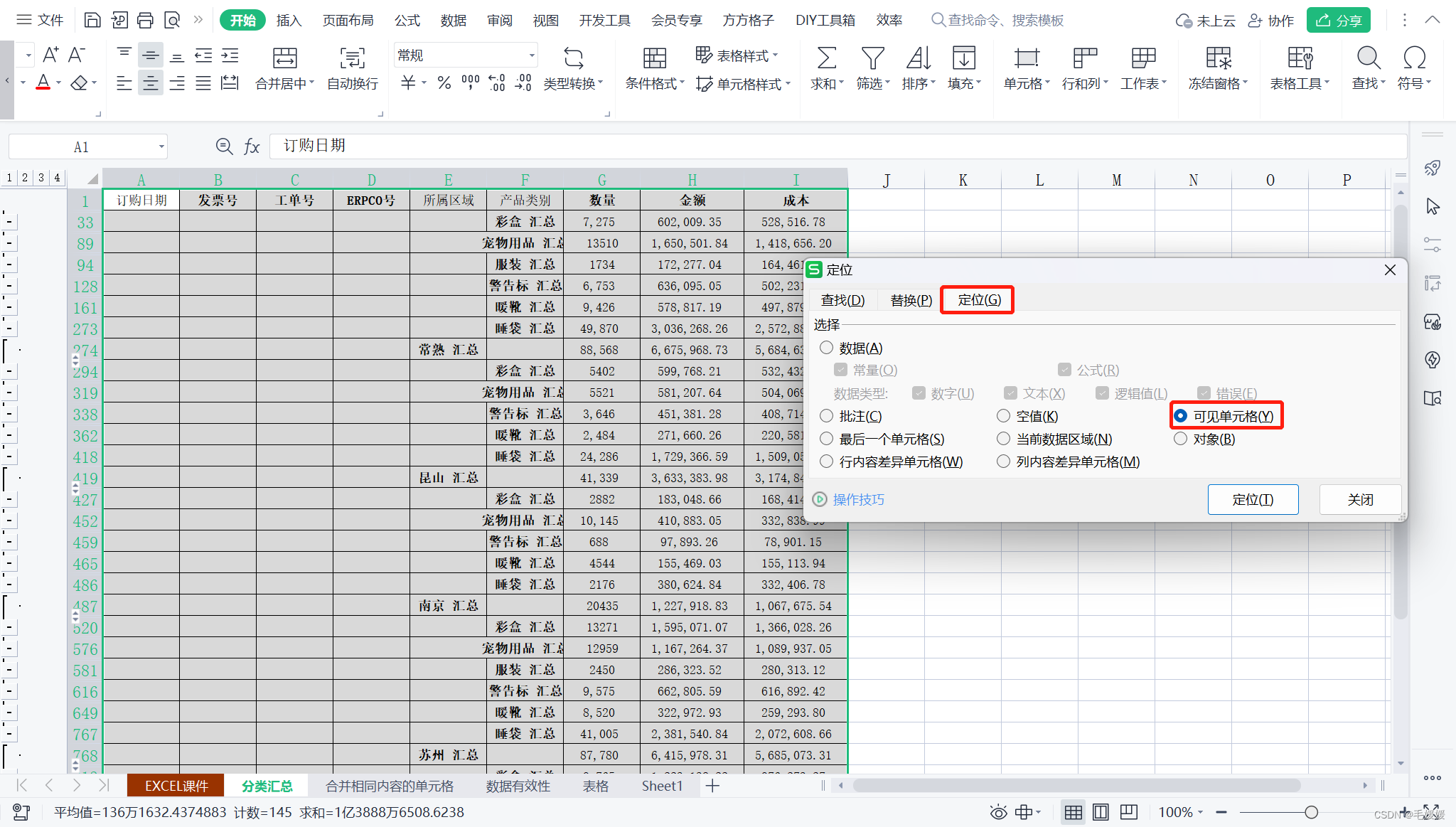1456x827 pixels.
Task: Expand the A1 name box dropdown
Action: pyautogui.click(x=161, y=147)
